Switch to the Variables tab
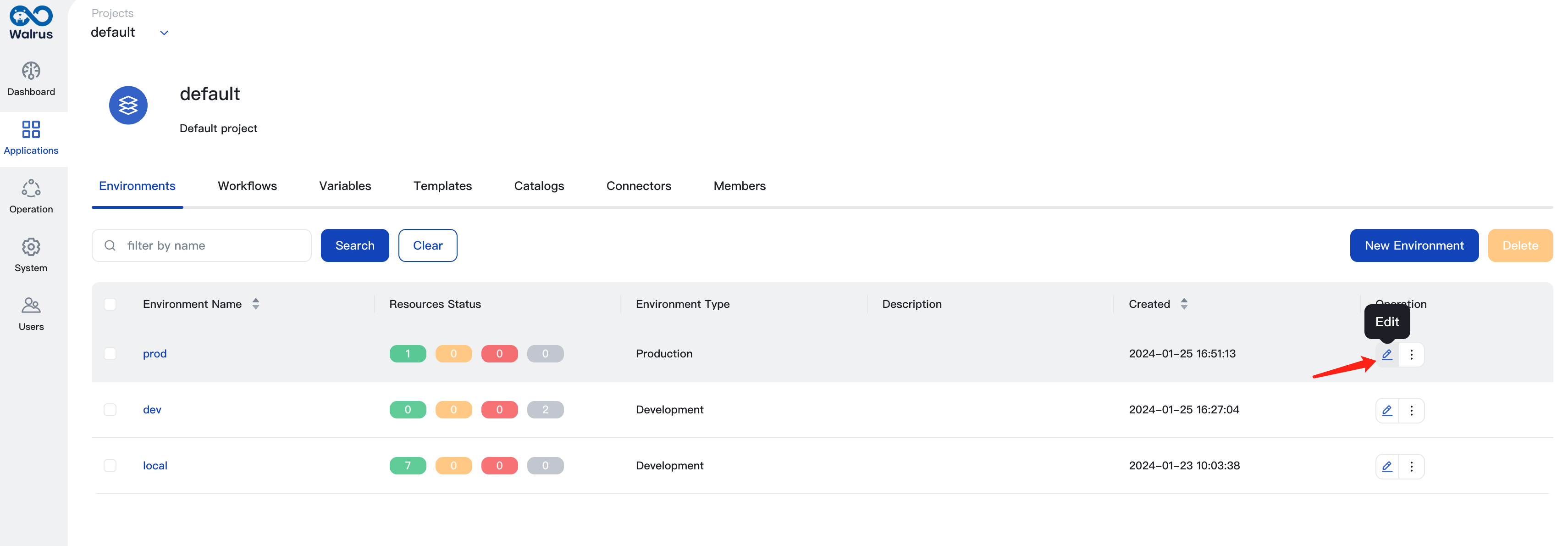1568x546 pixels. [344, 185]
